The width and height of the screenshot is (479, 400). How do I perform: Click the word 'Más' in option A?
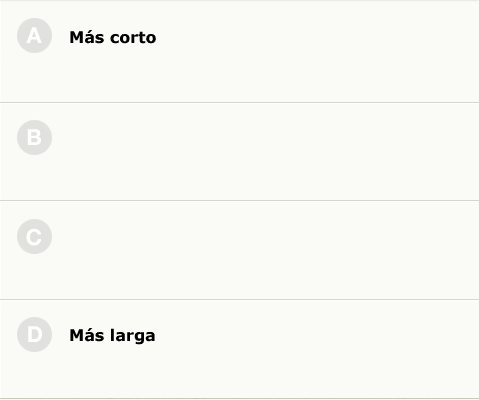coord(87,37)
